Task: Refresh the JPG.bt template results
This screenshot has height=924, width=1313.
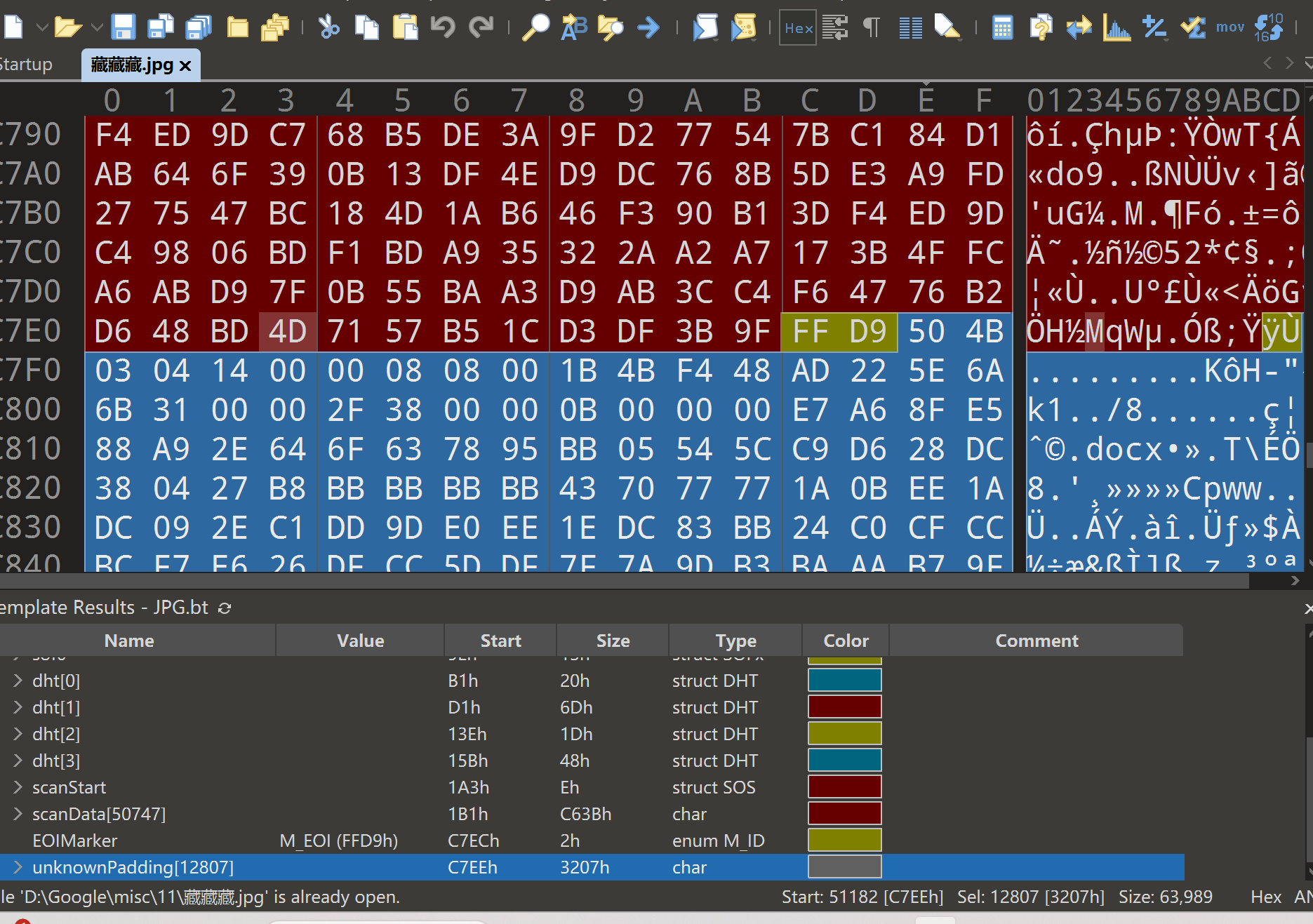Action: point(225,608)
